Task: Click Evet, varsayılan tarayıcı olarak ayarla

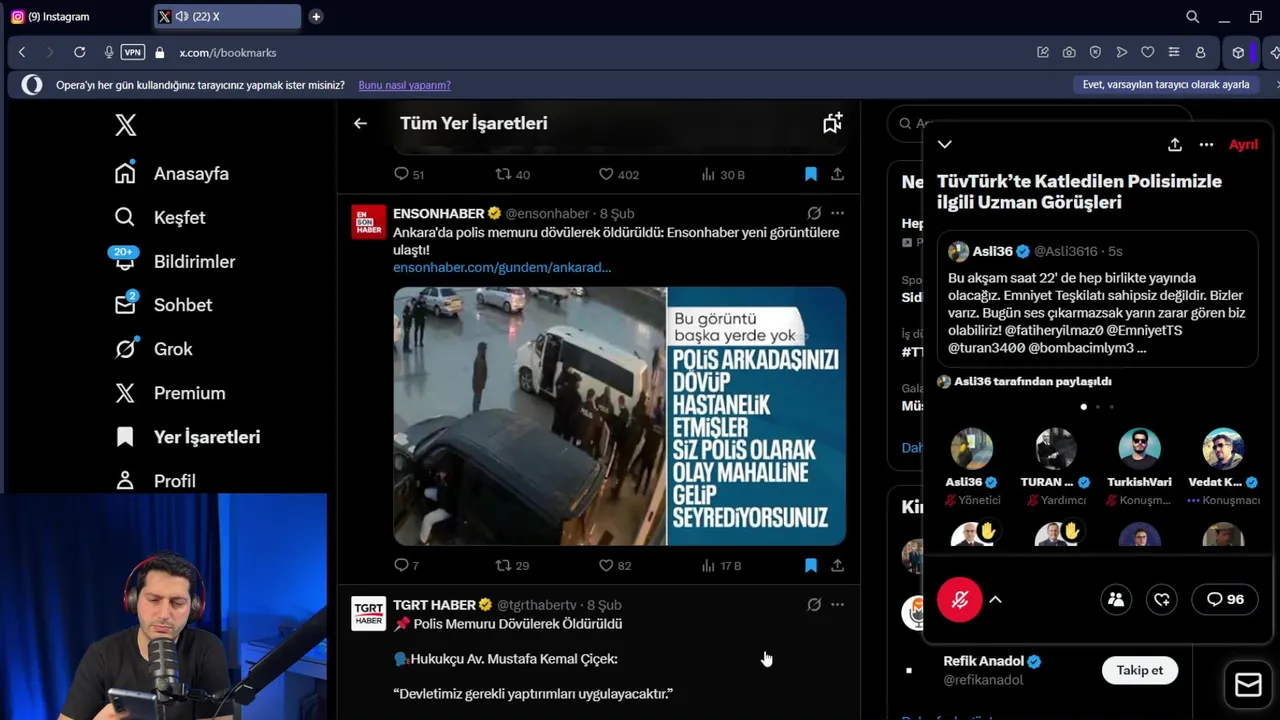Action: click(1166, 85)
